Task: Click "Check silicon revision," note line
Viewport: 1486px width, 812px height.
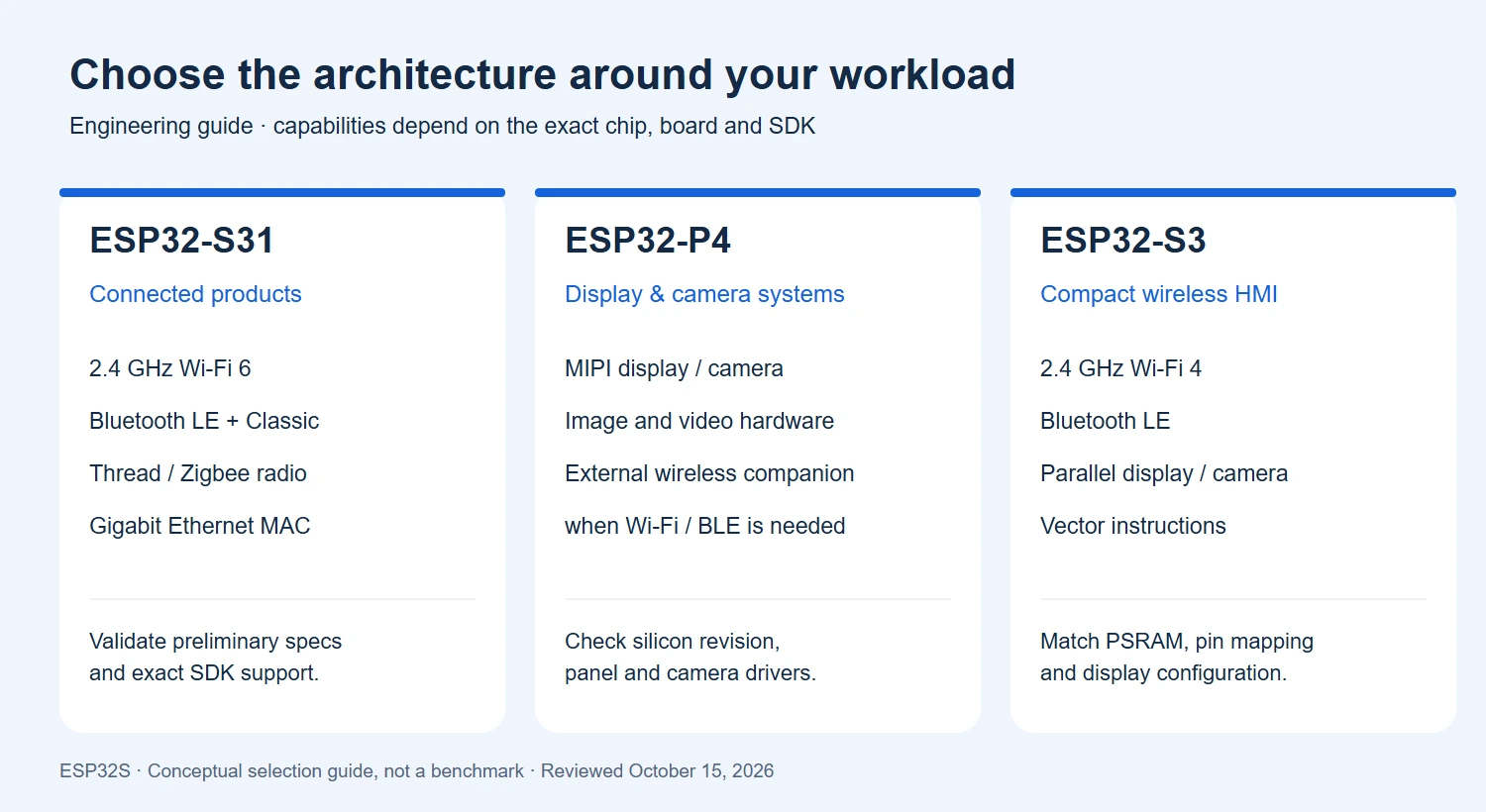Action: pos(673,642)
